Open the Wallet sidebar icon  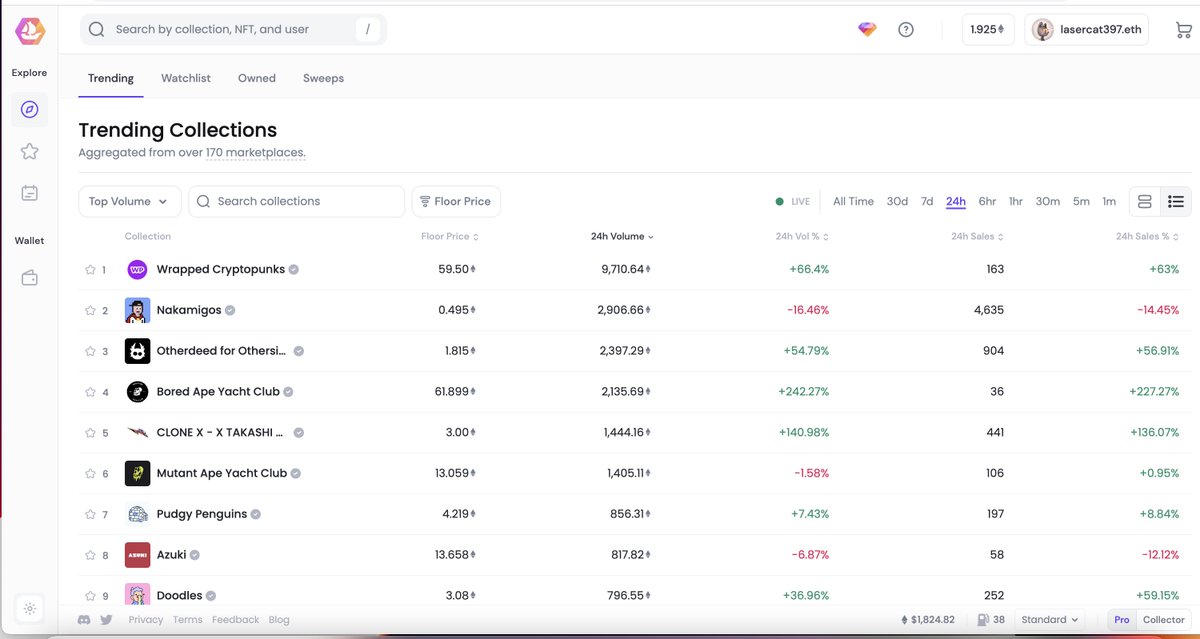click(x=29, y=278)
